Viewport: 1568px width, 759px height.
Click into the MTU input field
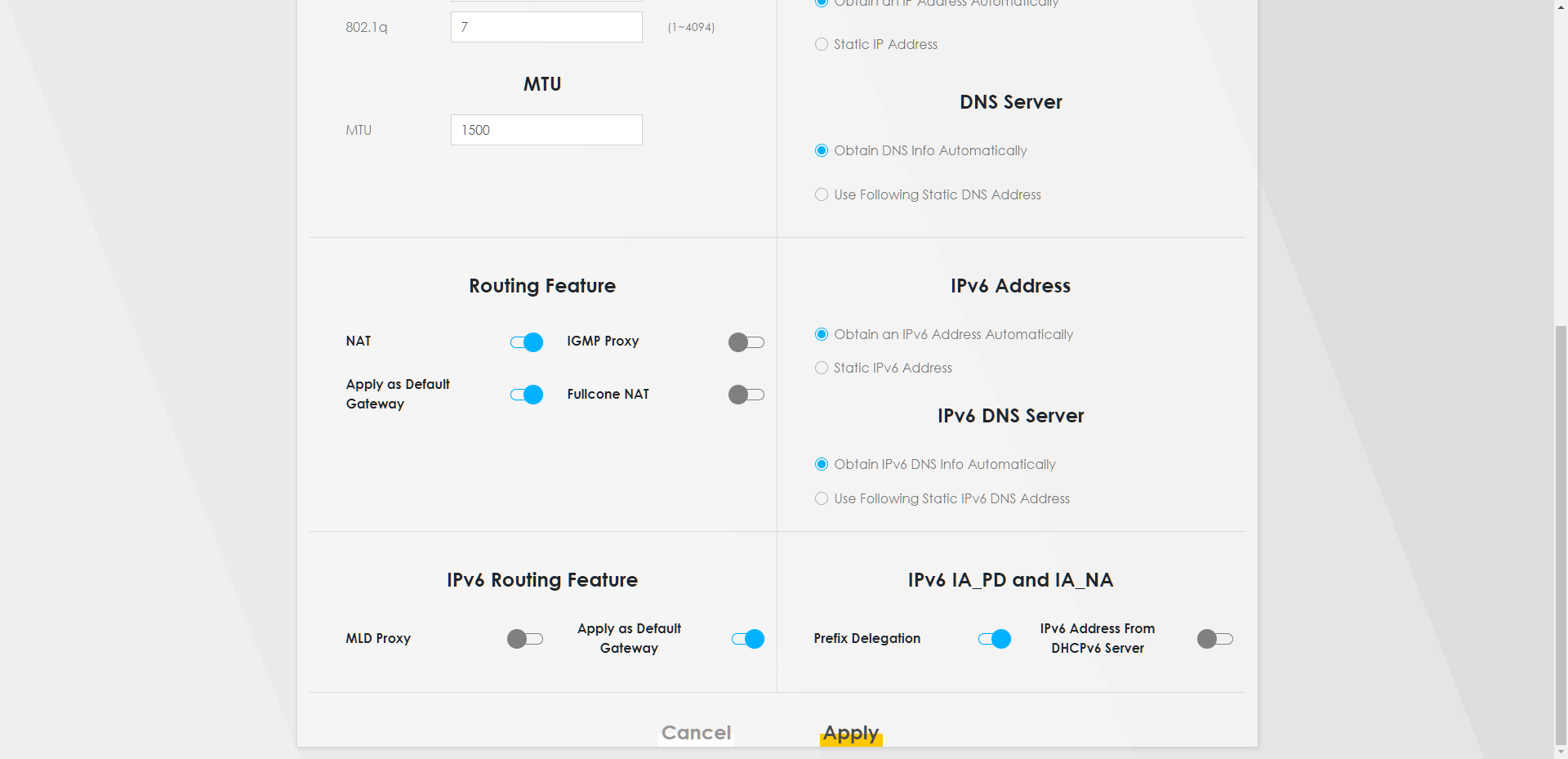click(546, 130)
